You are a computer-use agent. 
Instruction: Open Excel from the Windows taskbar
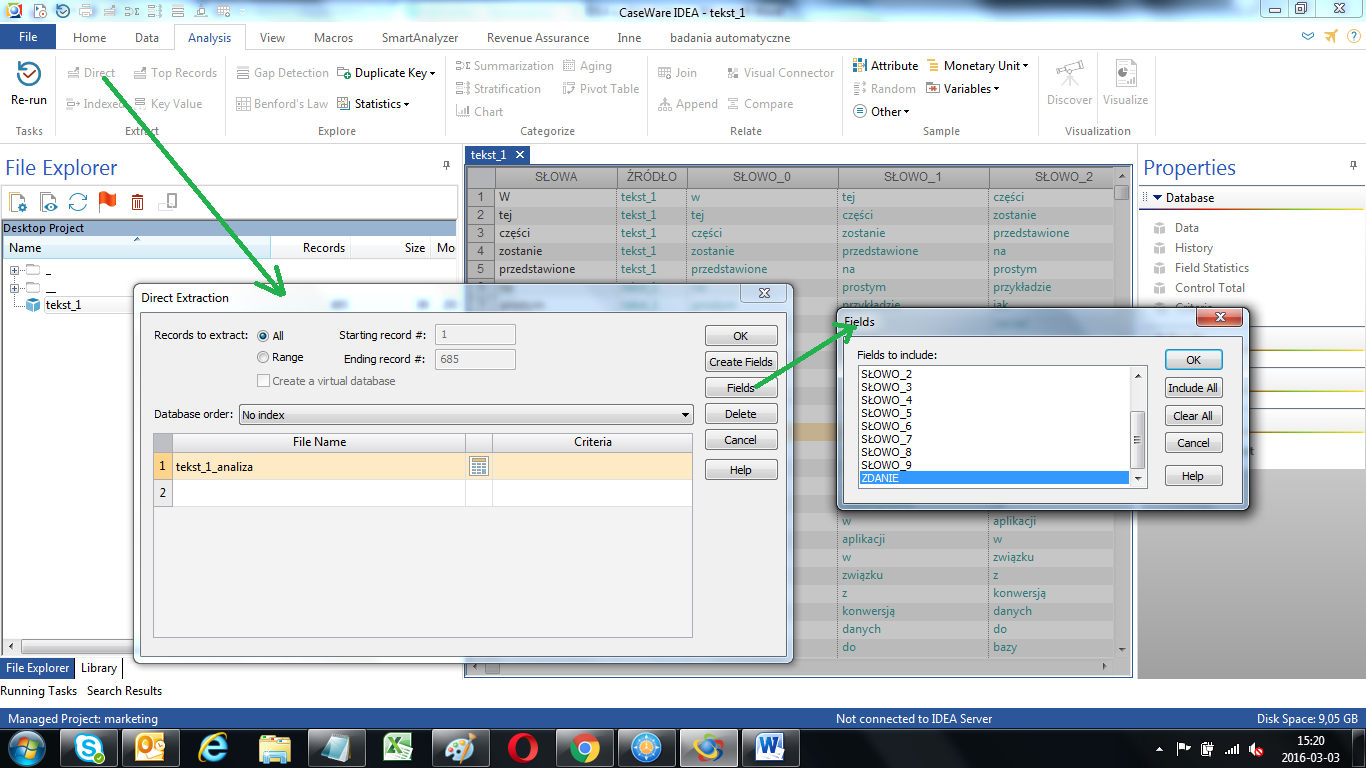click(399, 748)
